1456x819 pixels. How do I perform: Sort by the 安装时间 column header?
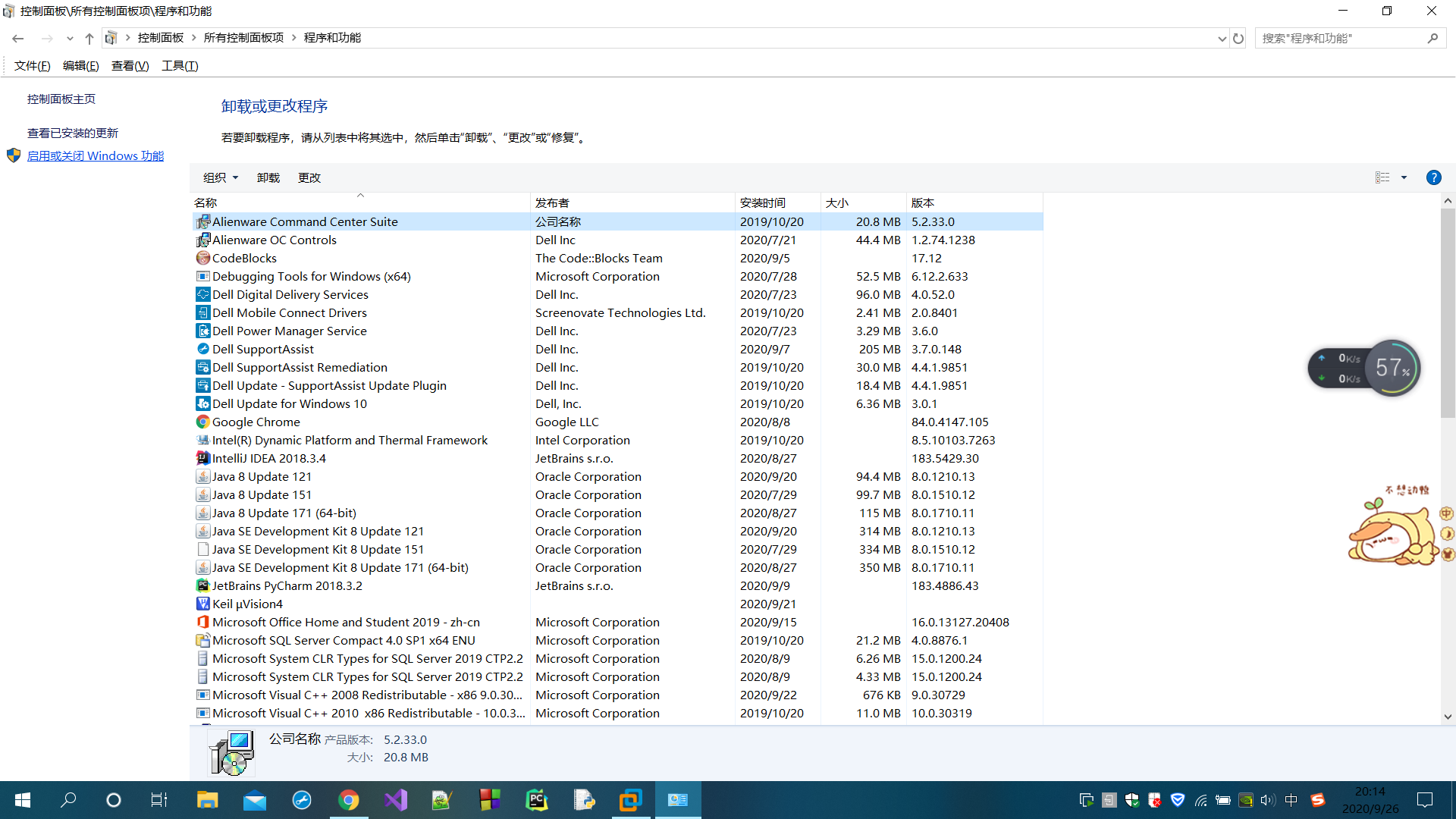763,202
